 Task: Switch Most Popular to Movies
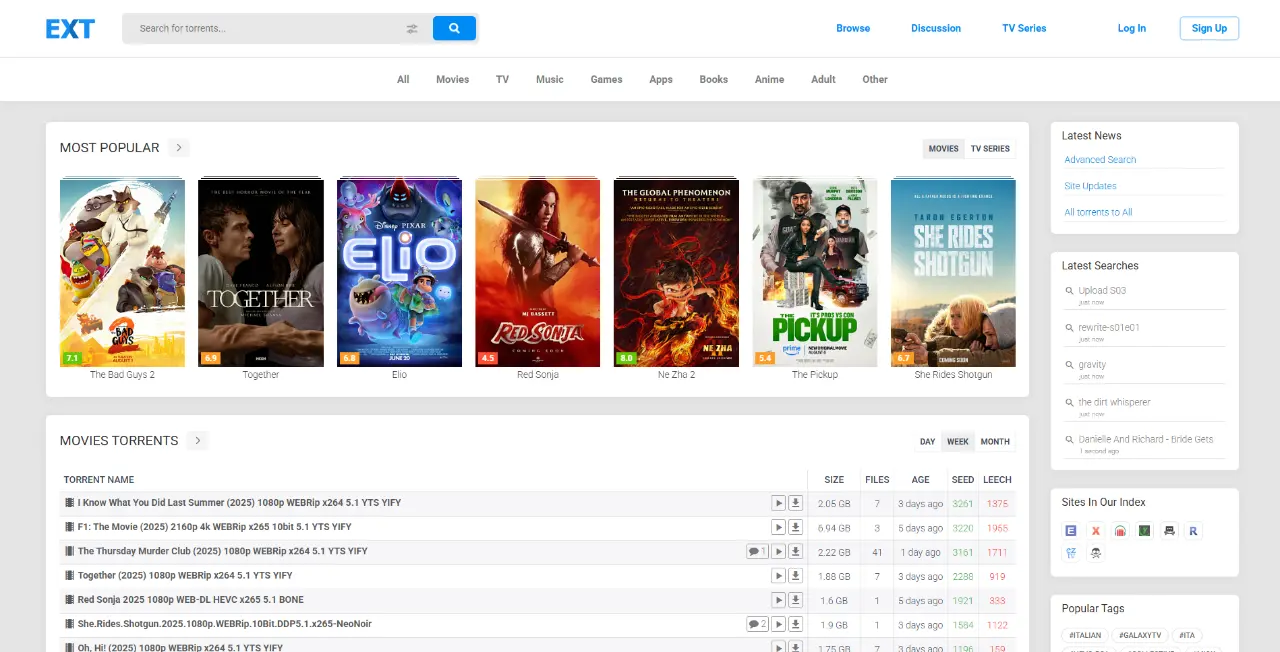(x=943, y=149)
